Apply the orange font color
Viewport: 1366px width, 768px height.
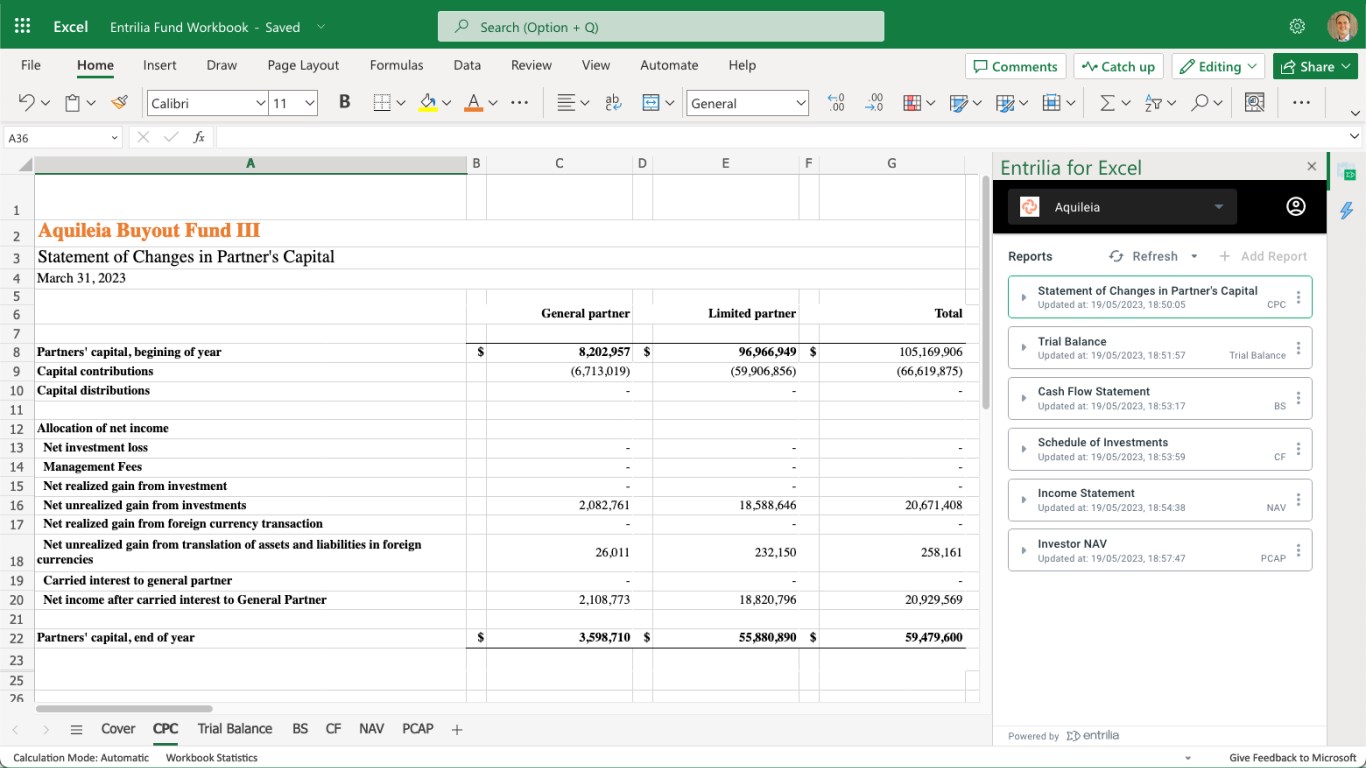(474, 103)
